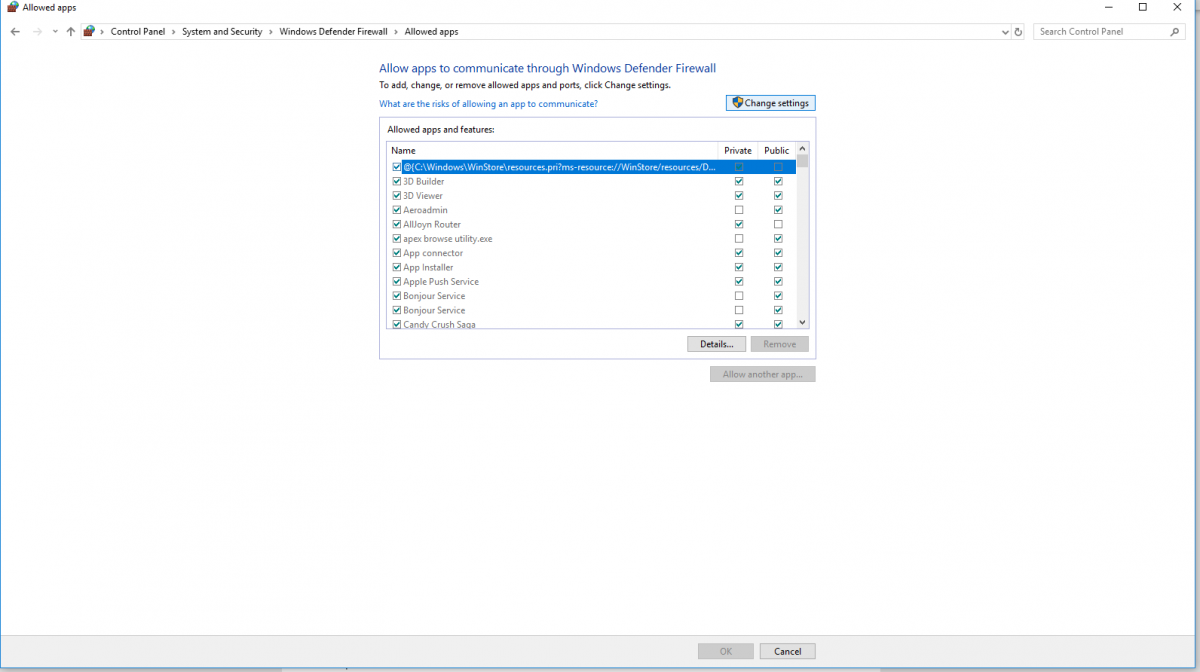Refresh the Allowed apps page
The image size is (1200, 672).
[x=1018, y=32]
